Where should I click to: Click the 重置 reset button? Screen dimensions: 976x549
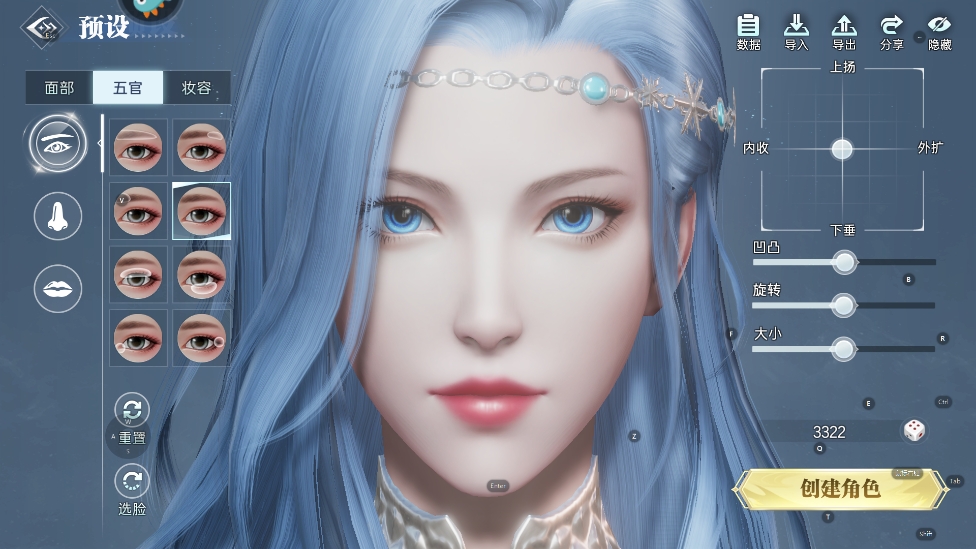coord(132,418)
